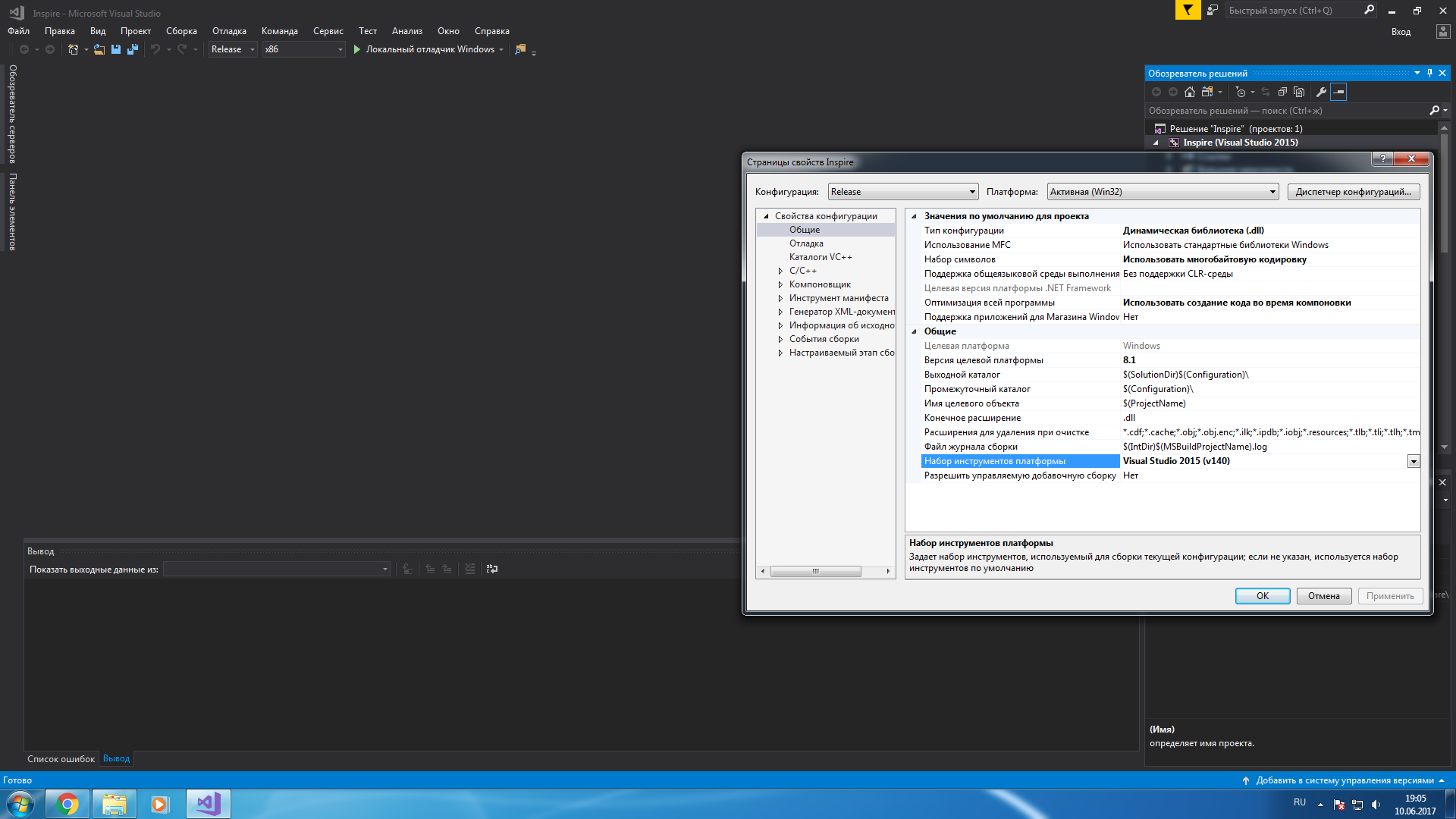
Task: Click Show All Files icon
Action: (1299, 92)
